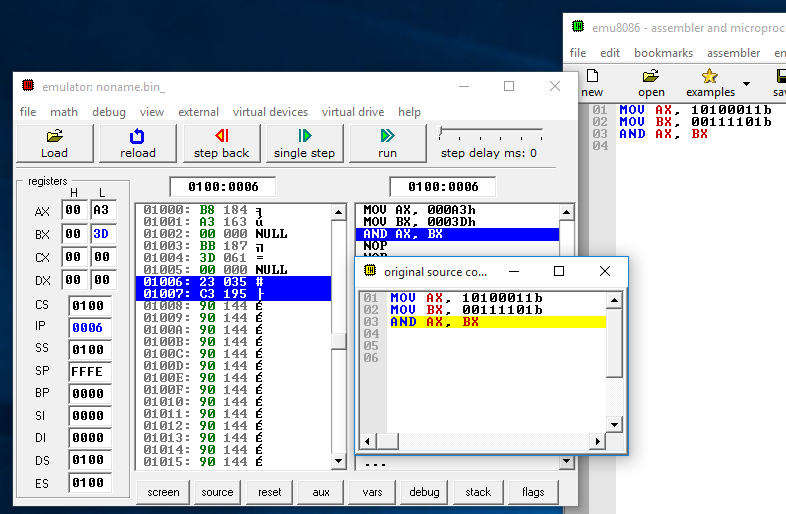This screenshot has height=514, width=786.
Task: Click the flags button
Action: [x=533, y=492]
